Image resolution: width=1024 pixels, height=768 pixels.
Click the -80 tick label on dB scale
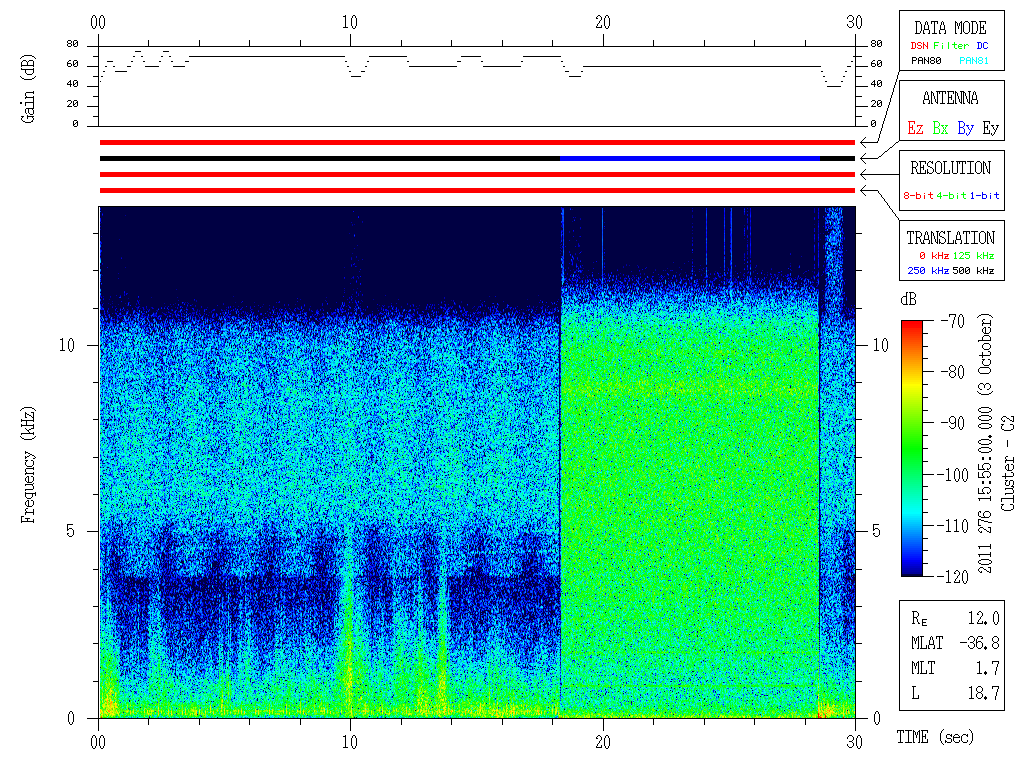coord(953,372)
